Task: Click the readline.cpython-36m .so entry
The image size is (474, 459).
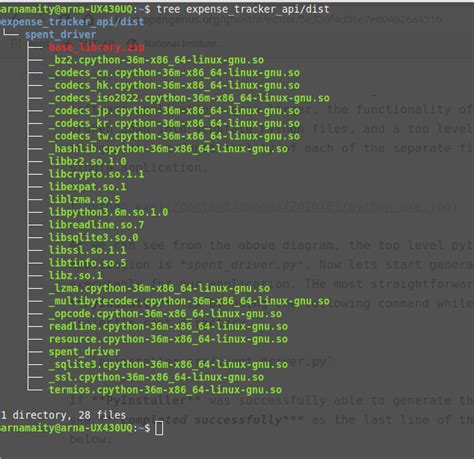Action: 168,326
